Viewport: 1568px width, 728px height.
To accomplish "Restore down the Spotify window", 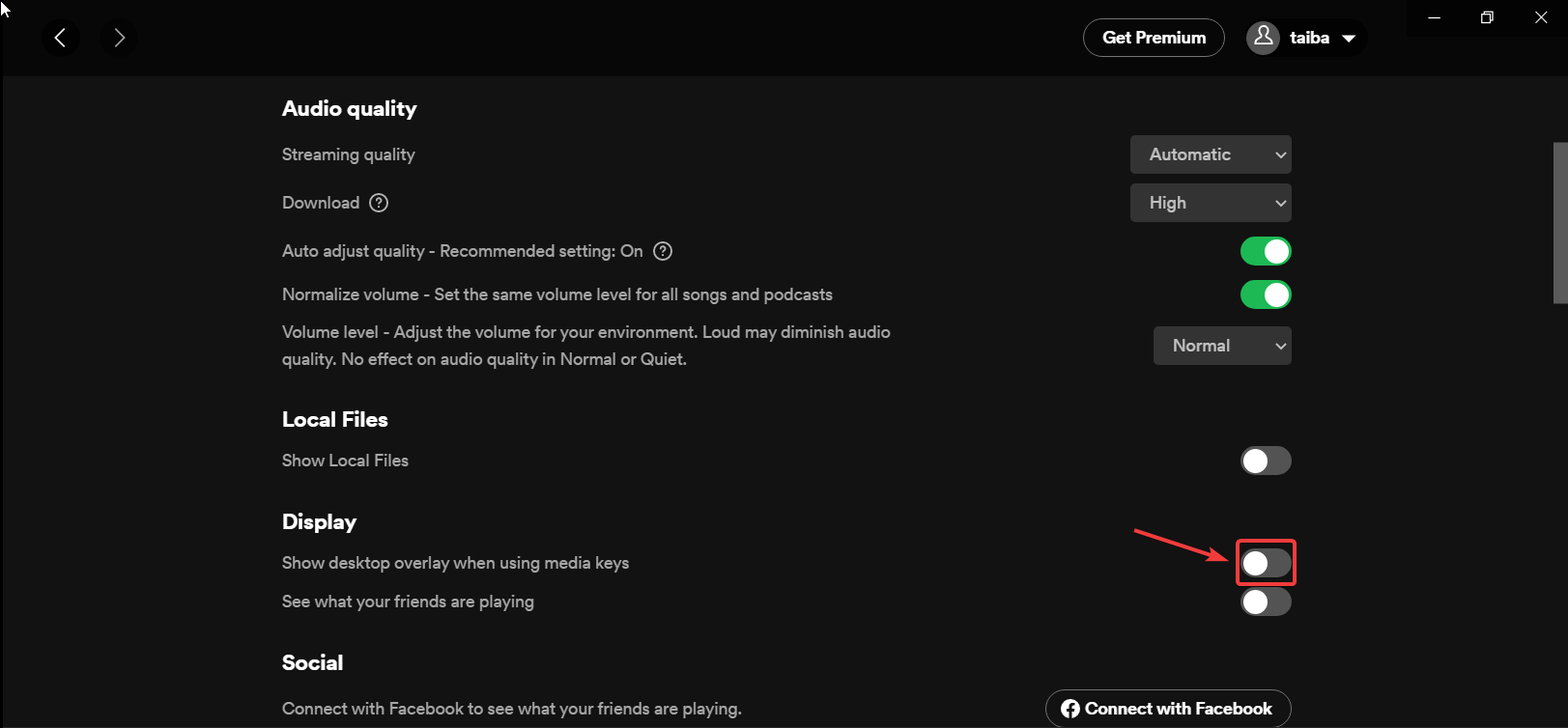I will [1487, 17].
